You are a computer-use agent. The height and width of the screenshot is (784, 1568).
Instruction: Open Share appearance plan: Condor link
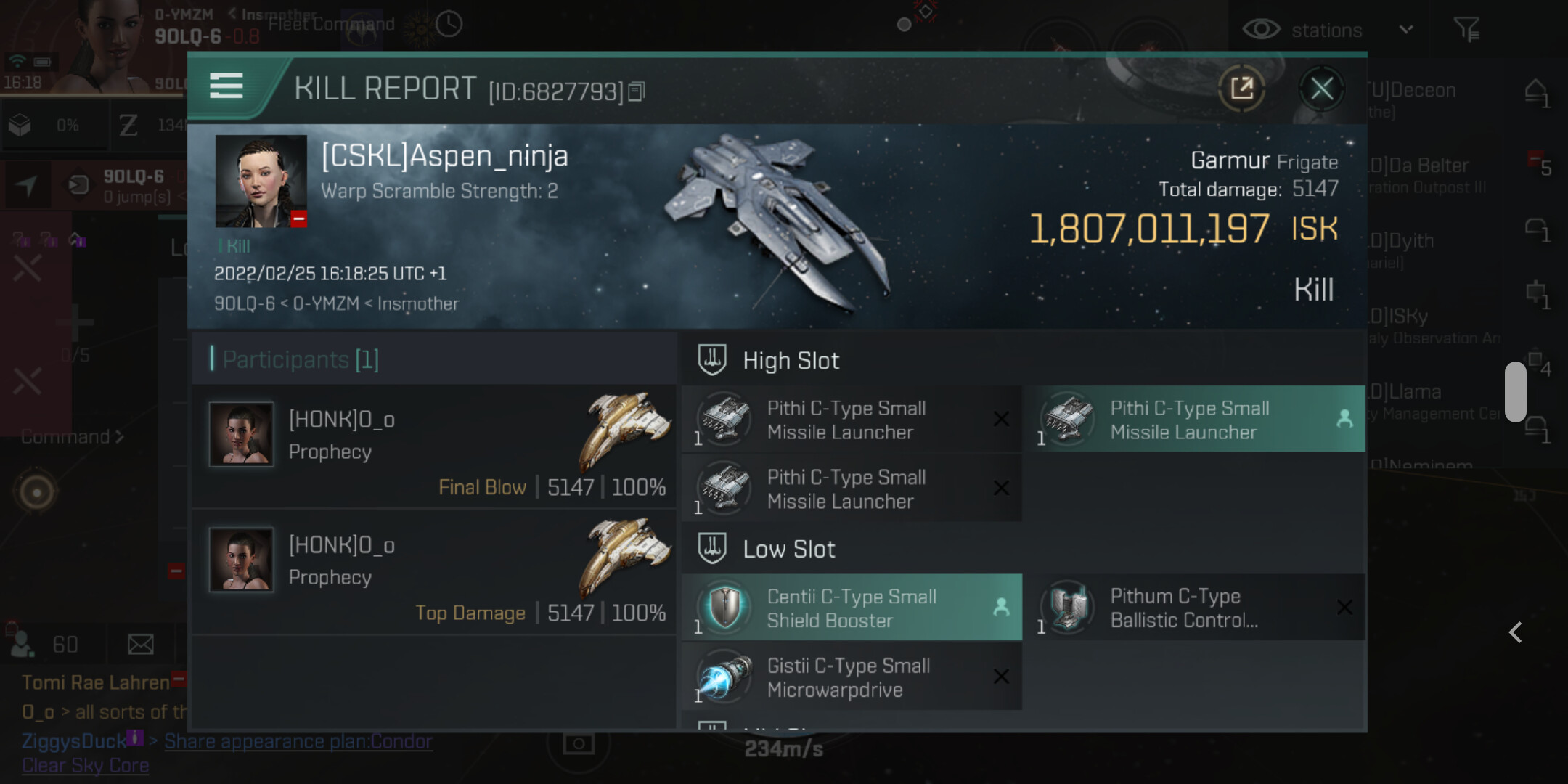(298, 741)
